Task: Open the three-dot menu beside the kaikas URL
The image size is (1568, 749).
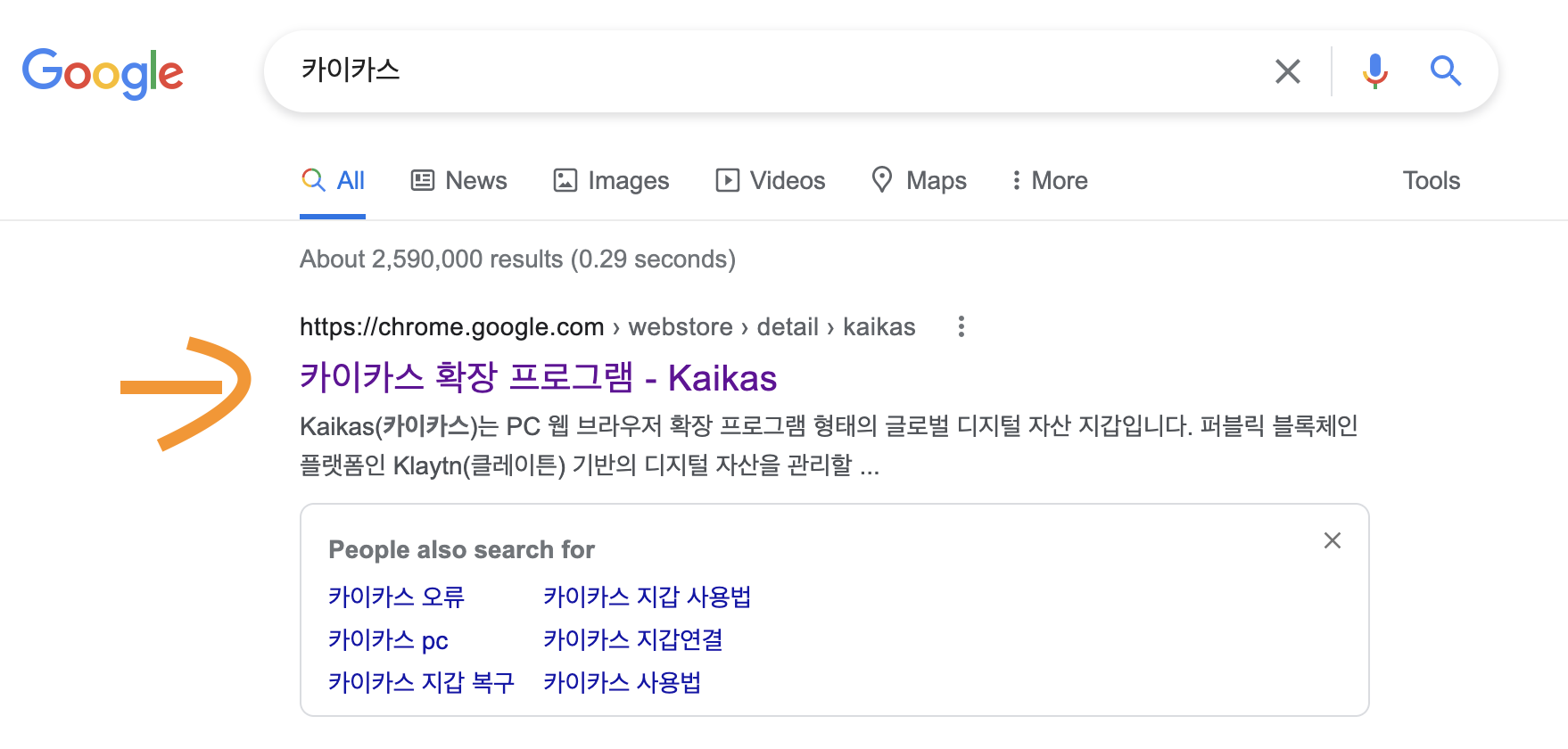Action: click(x=961, y=327)
